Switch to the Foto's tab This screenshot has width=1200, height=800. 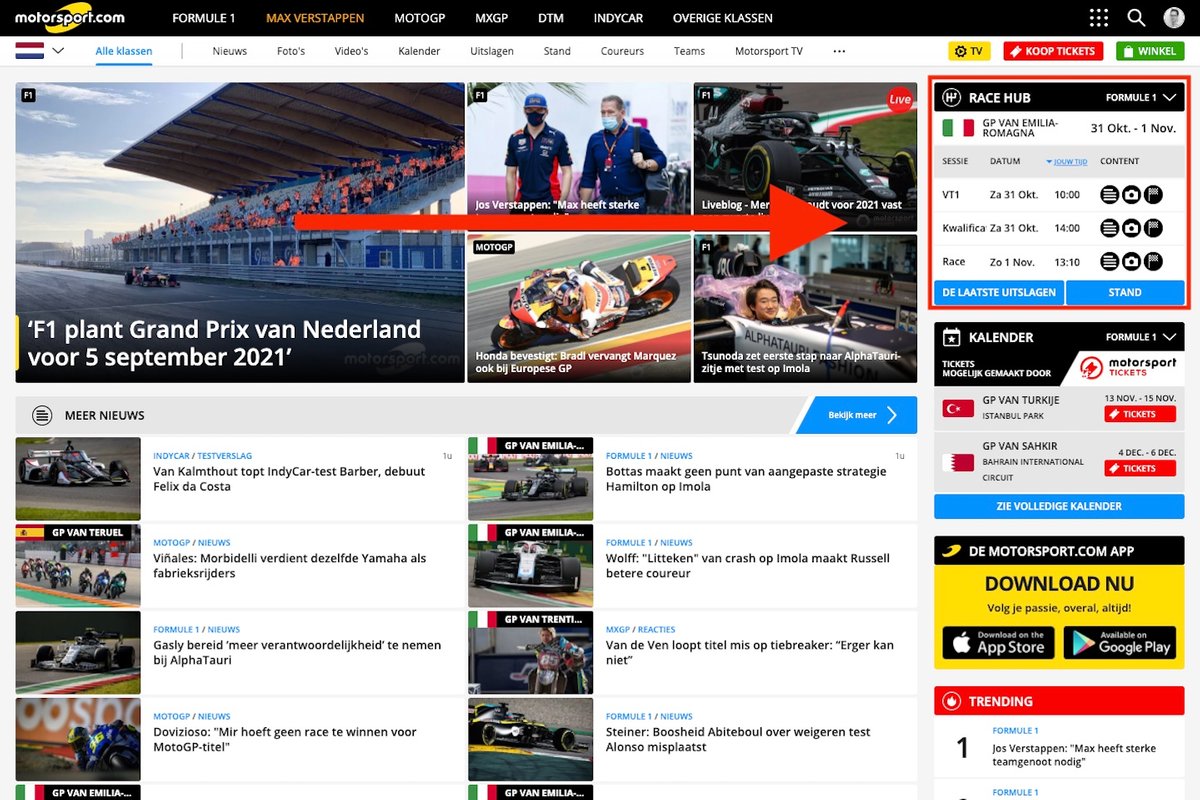(291, 51)
